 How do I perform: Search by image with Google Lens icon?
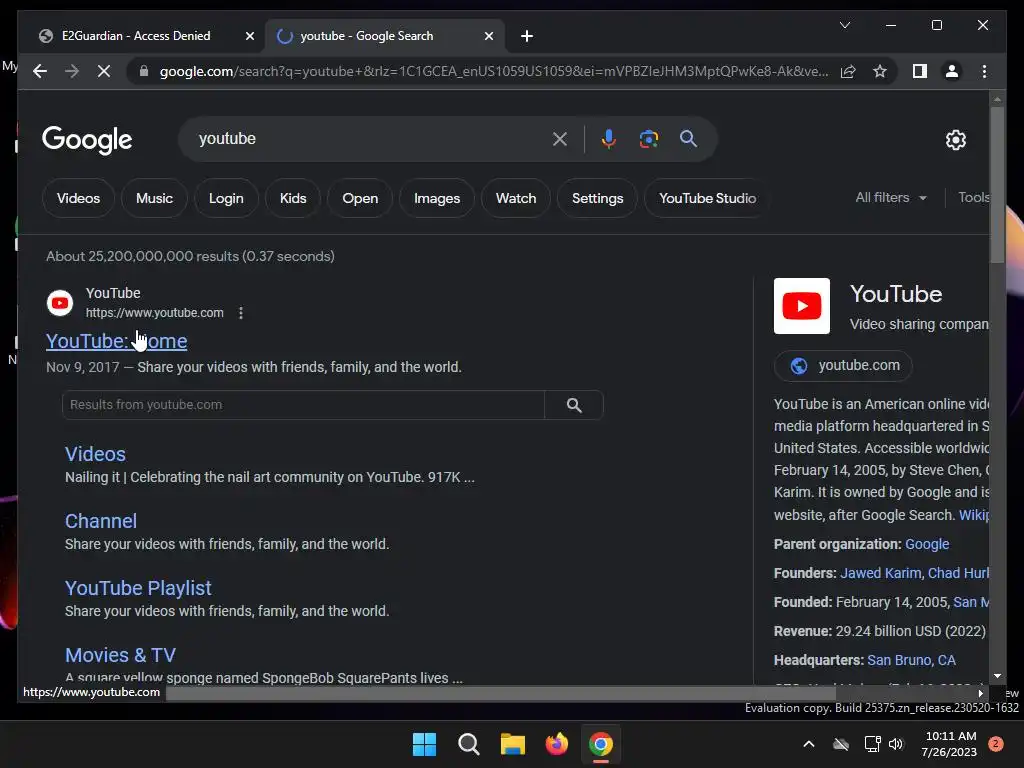[648, 138]
